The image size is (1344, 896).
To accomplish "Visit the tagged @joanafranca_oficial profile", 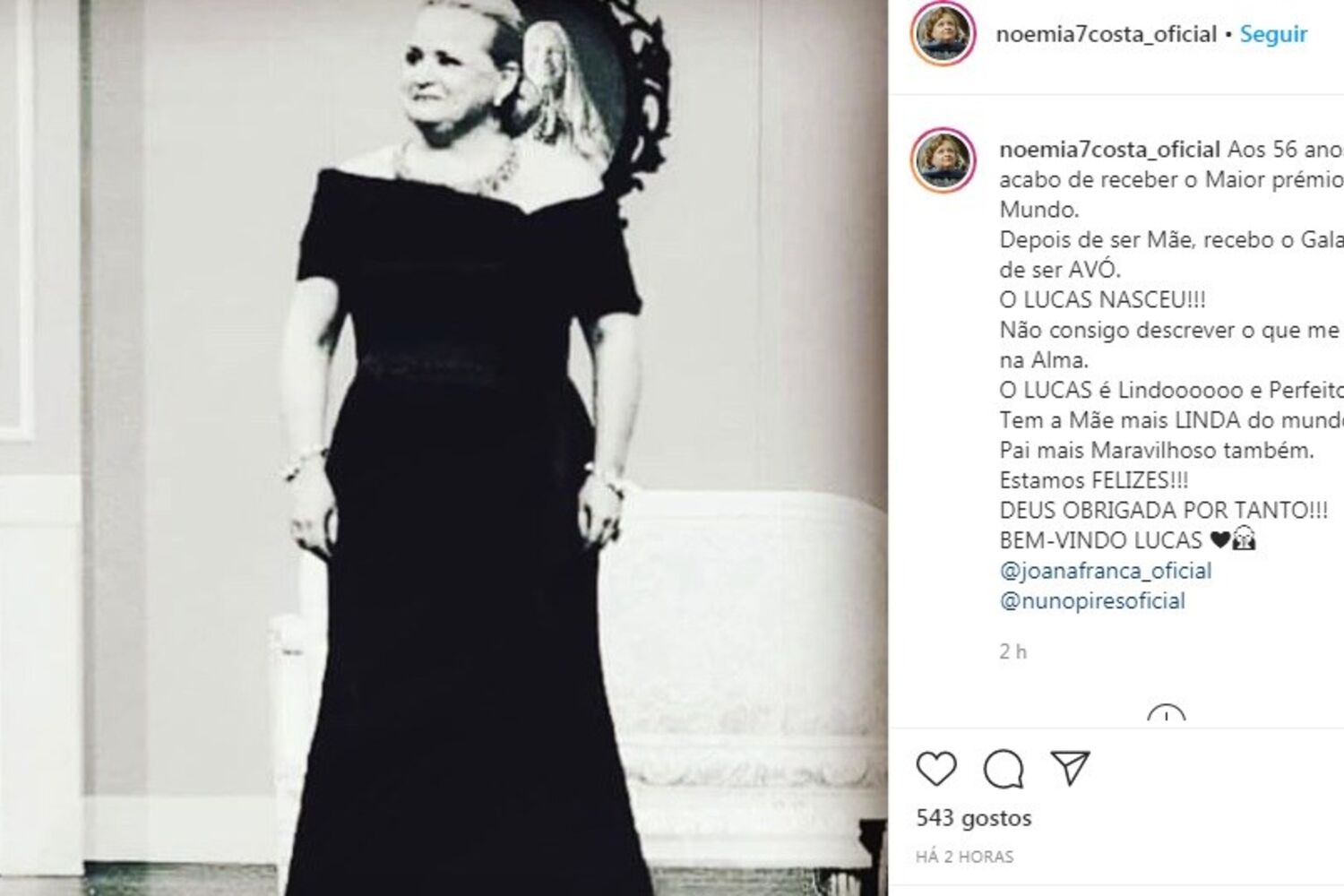I will (1106, 571).
